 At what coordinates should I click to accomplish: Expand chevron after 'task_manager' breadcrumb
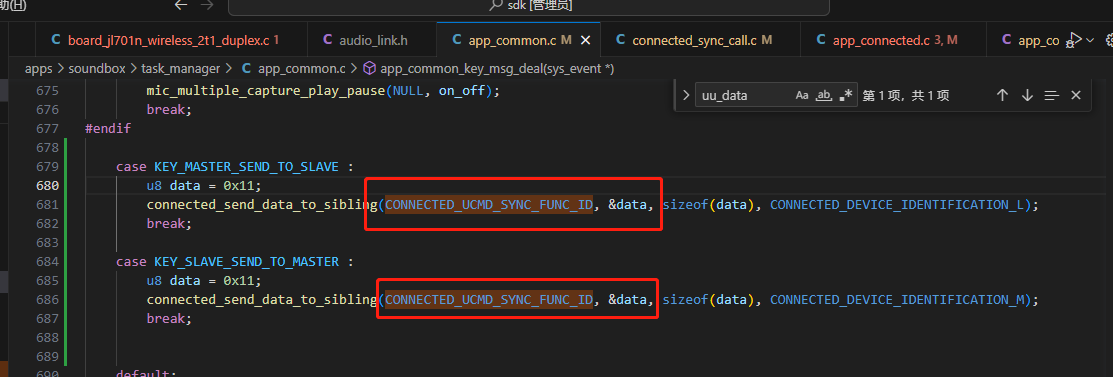click(x=230, y=69)
